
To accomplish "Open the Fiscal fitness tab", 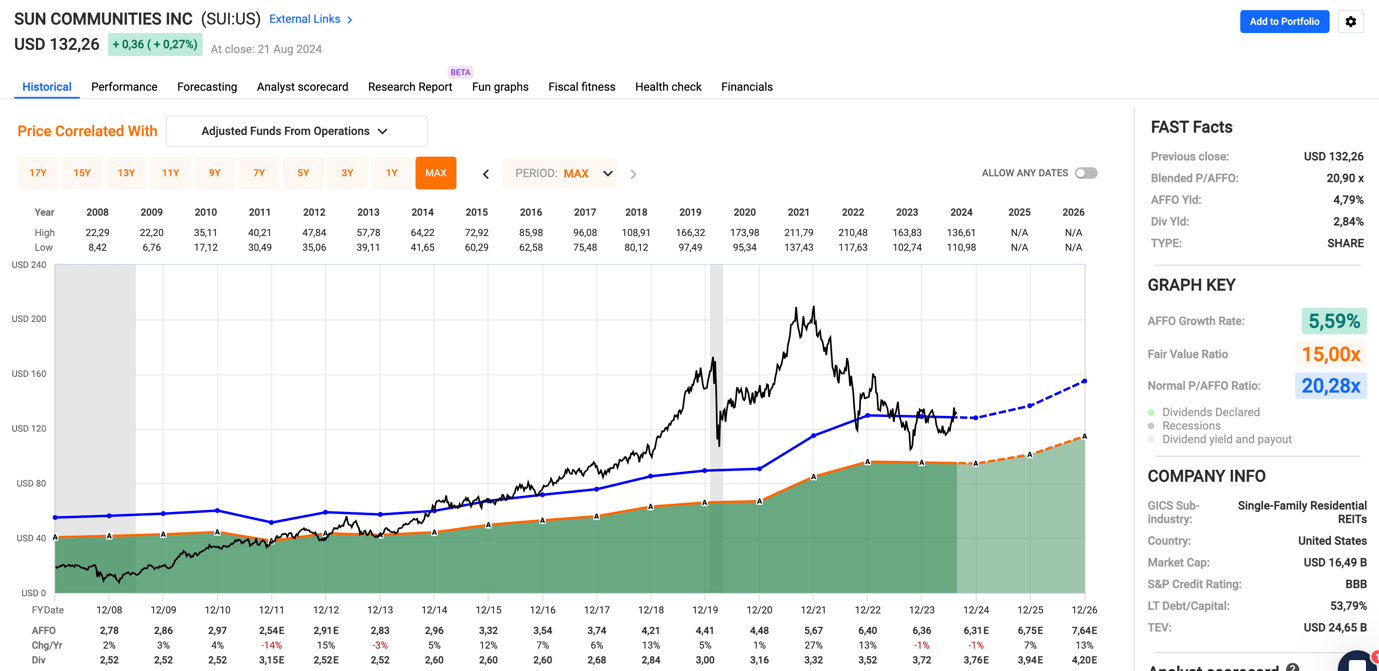I will pos(581,87).
